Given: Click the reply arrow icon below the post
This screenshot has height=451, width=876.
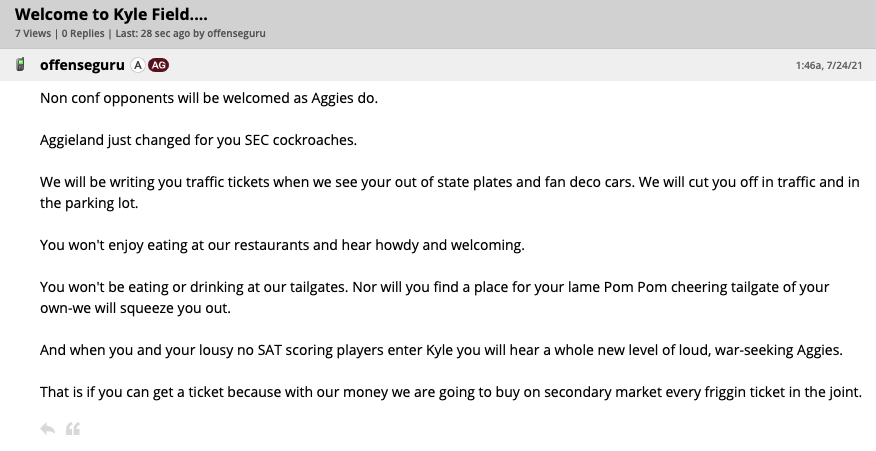Looking at the screenshot, I should click(x=47, y=429).
